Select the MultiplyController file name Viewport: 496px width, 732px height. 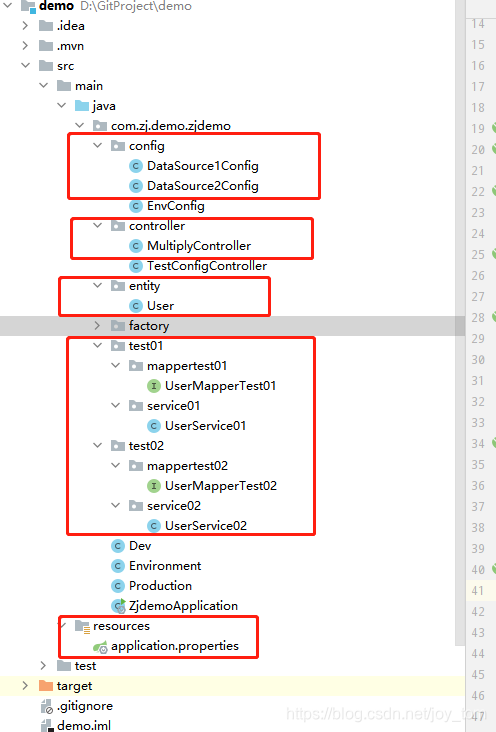pyautogui.click(x=199, y=246)
